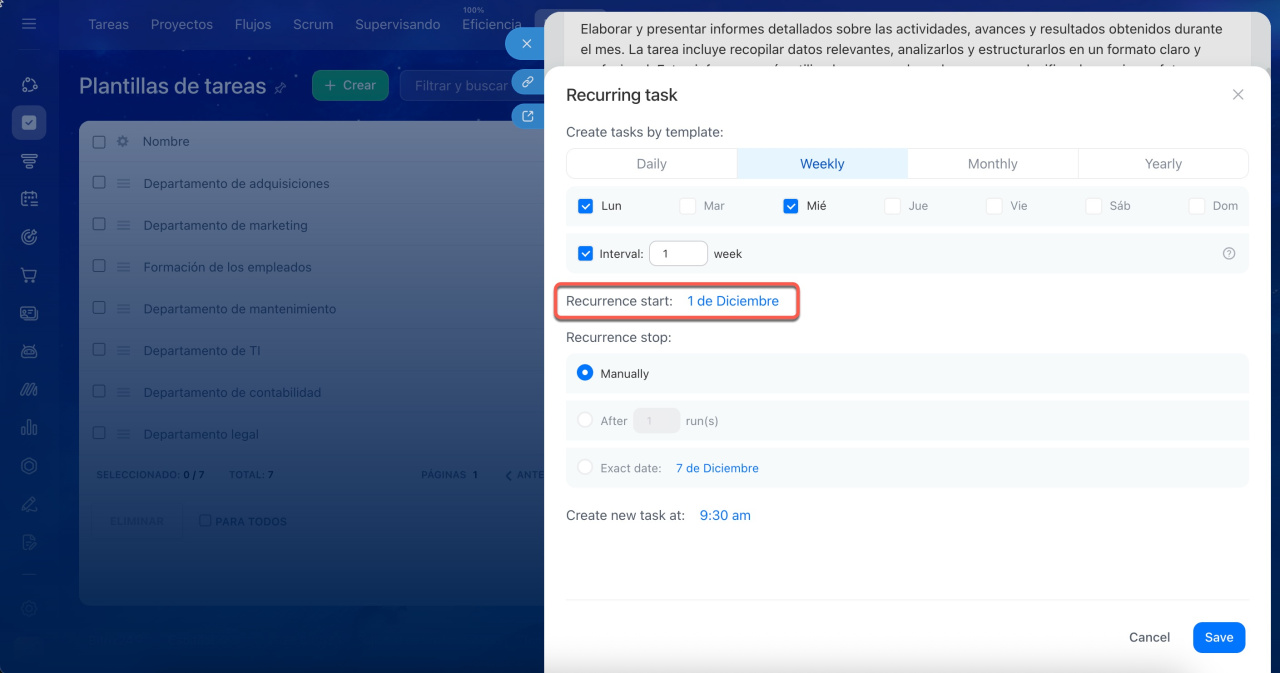Image resolution: width=1280 pixels, height=673 pixels.
Task: Open the Exact date 7 de Diciembre picker
Action: pos(717,468)
